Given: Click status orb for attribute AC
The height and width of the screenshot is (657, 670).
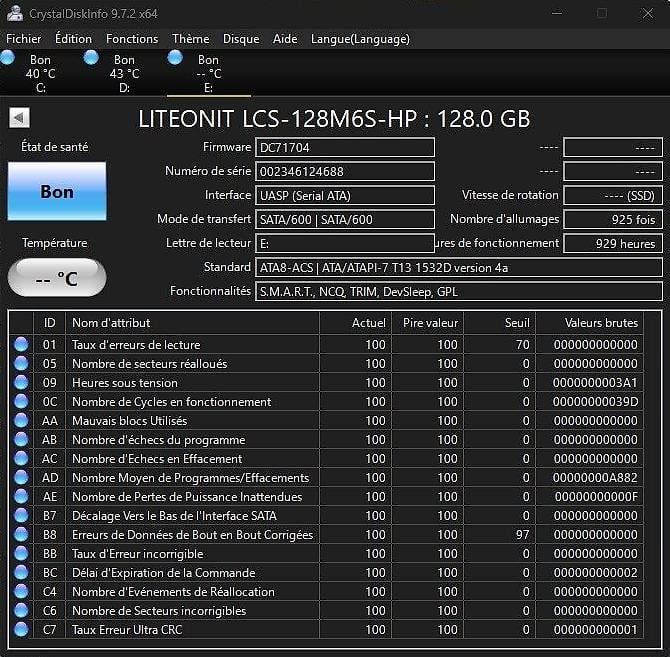Looking at the screenshot, I should tap(21, 458).
